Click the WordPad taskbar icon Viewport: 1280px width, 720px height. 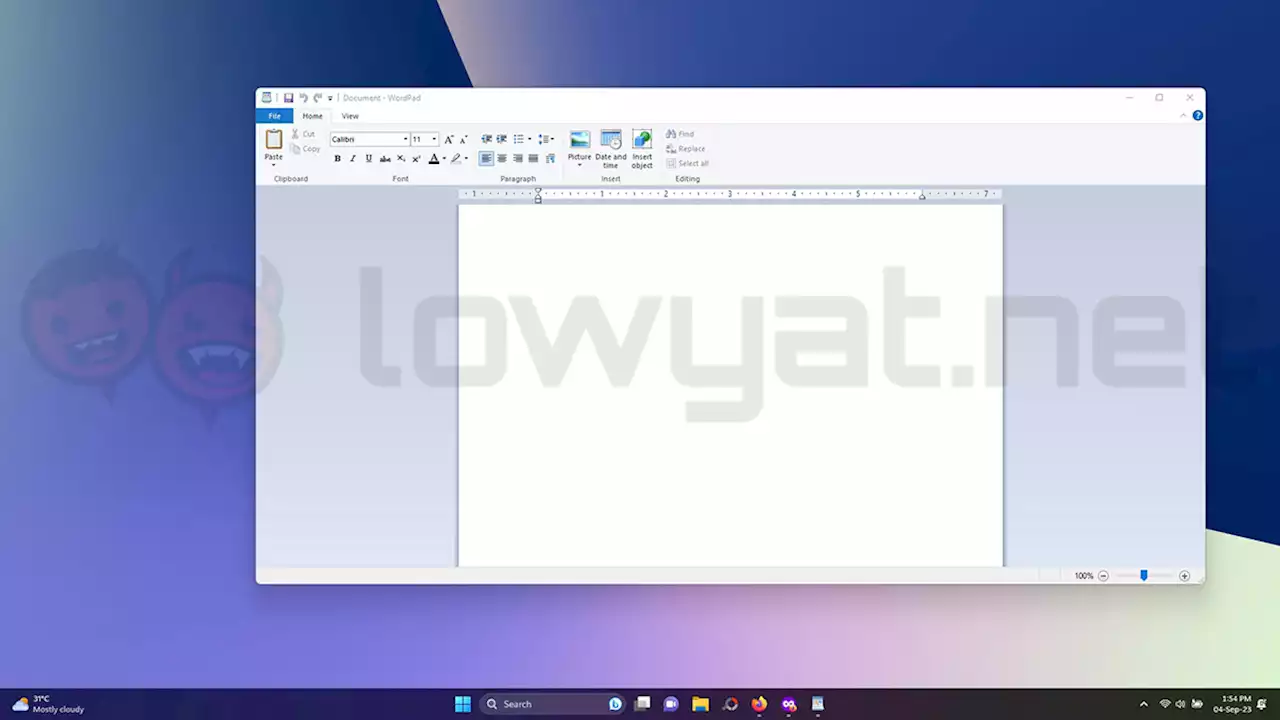[818, 704]
